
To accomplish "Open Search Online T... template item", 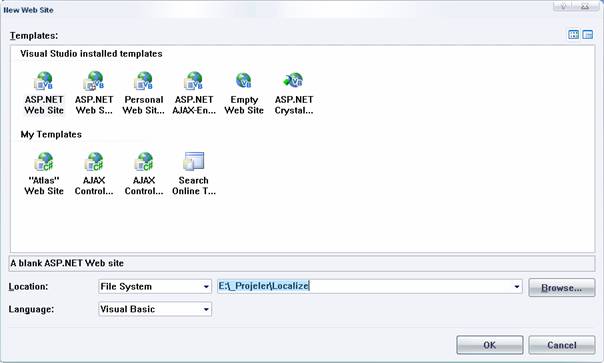I will (194, 174).
